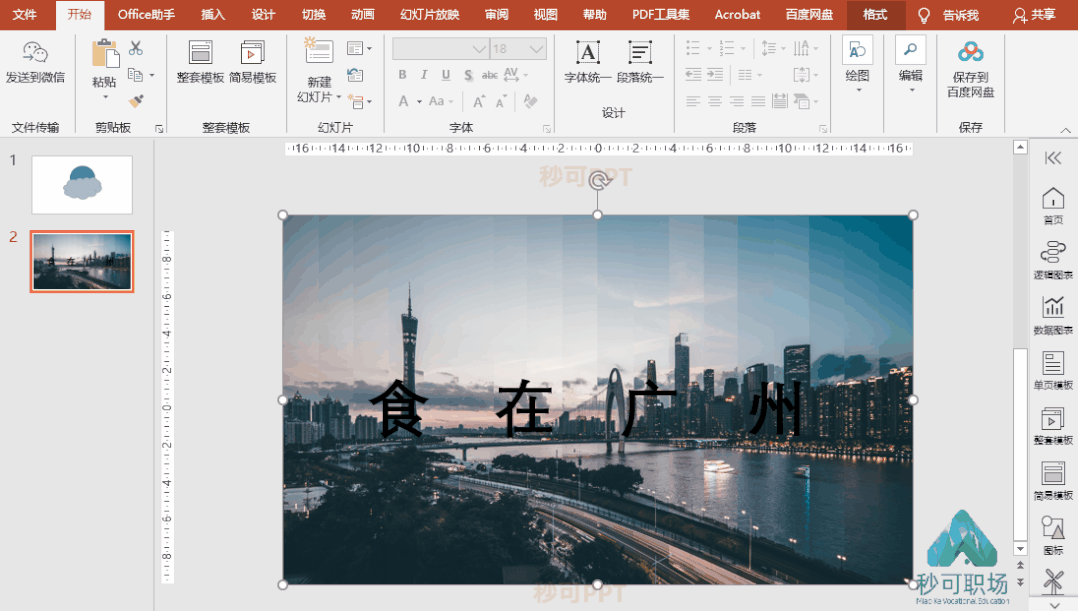
Task: Open the 剪贴板 clipboard pane launcher
Action: pos(159,129)
